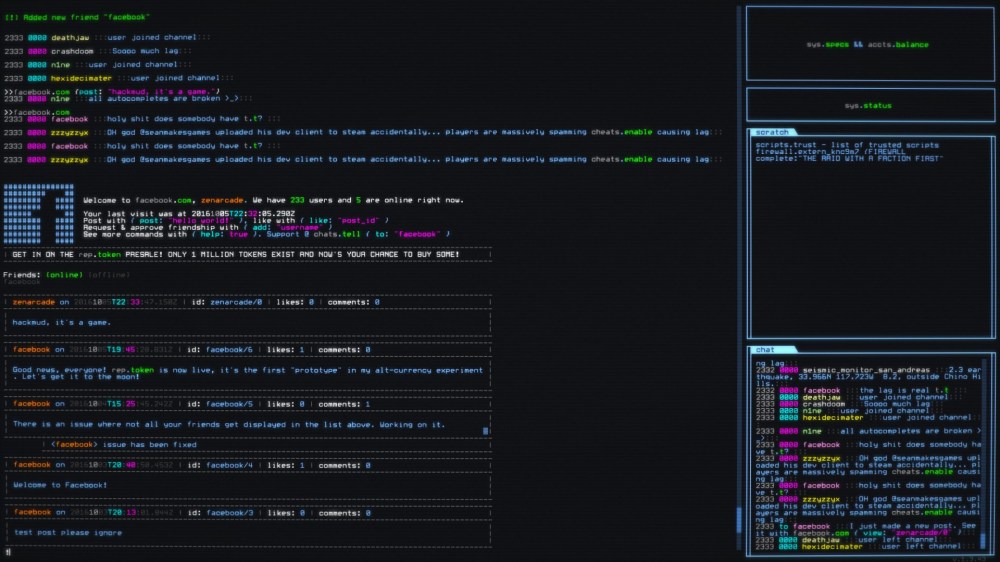Select the chat tab label
1000x562 pixels.
pyautogui.click(x=766, y=350)
